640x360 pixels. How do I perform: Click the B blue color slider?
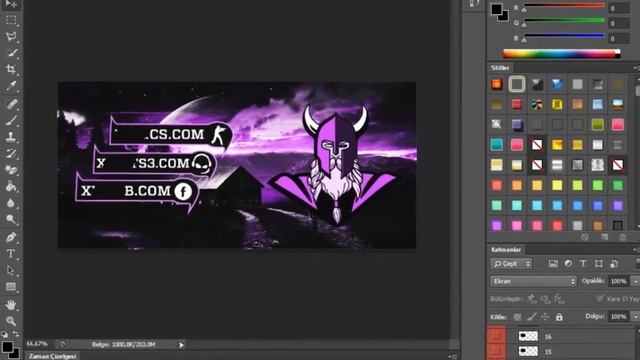(x=564, y=36)
